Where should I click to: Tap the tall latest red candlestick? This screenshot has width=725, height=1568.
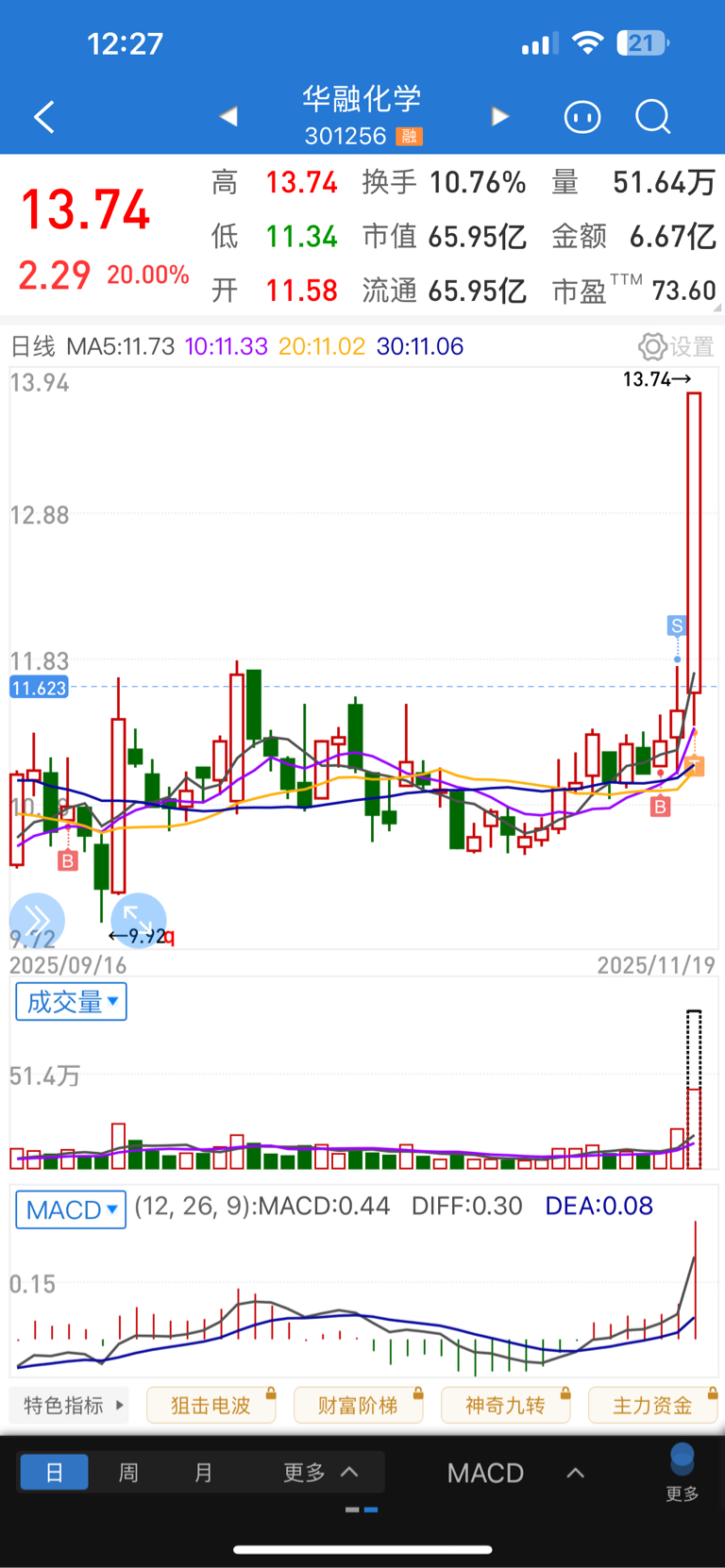click(x=694, y=542)
